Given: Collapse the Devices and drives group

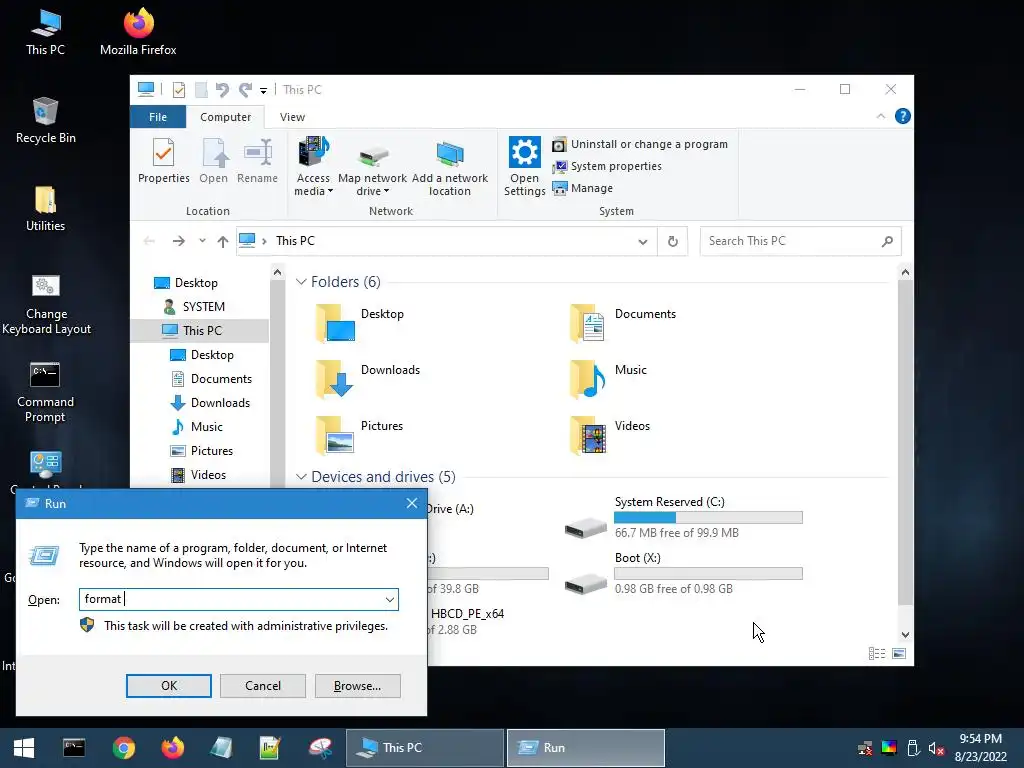Looking at the screenshot, I should 301,477.
